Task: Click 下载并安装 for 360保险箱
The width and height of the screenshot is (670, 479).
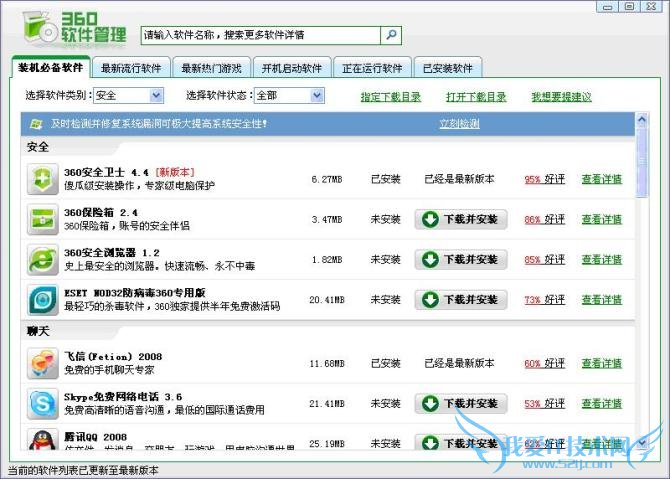Action: (x=461, y=219)
